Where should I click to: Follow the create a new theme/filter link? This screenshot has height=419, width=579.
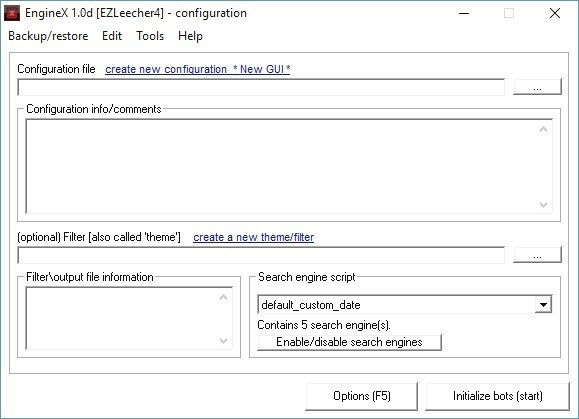pos(254,237)
